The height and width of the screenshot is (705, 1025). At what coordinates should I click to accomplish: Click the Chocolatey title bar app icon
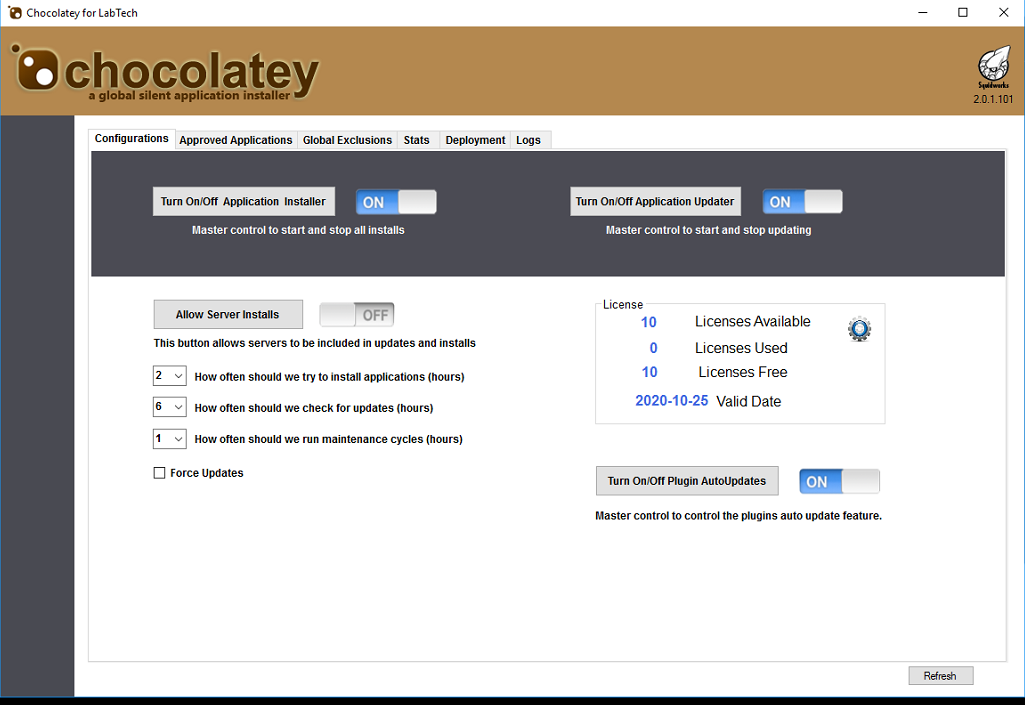point(12,13)
